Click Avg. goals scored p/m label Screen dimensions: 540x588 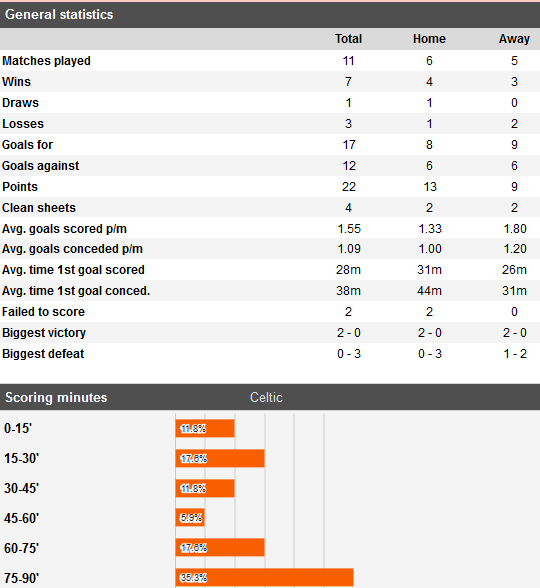(x=64, y=229)
